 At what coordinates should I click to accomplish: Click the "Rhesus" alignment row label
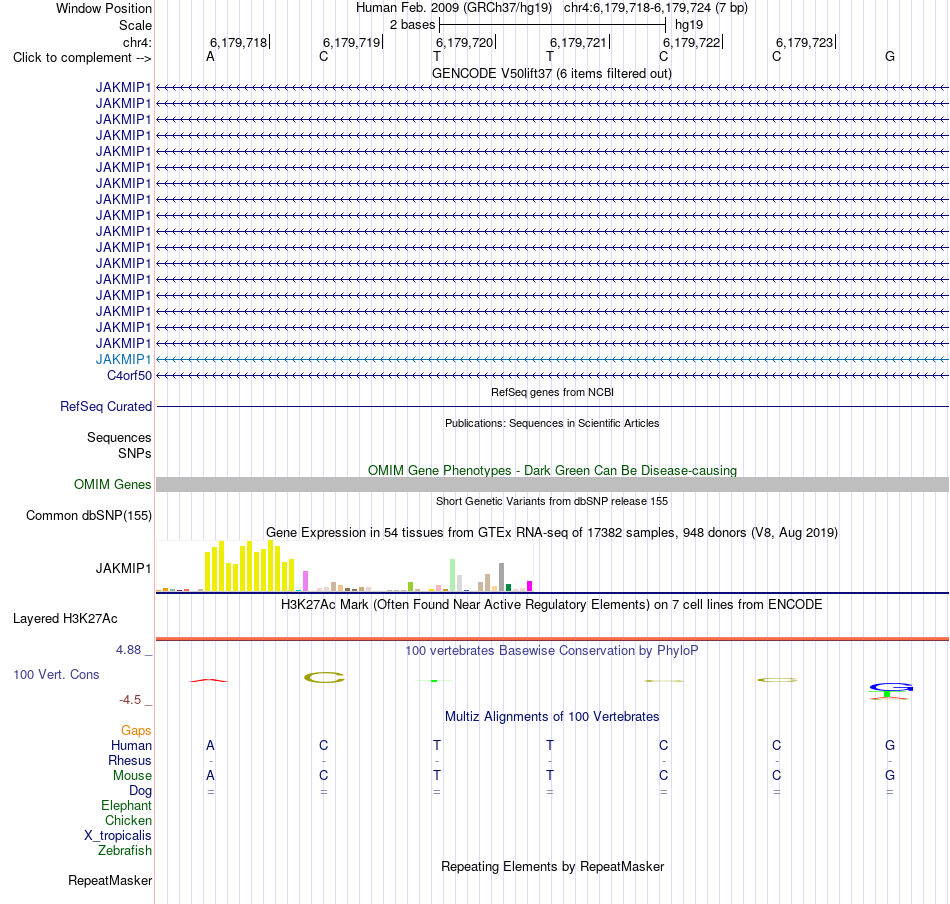[x=130, y=760]
